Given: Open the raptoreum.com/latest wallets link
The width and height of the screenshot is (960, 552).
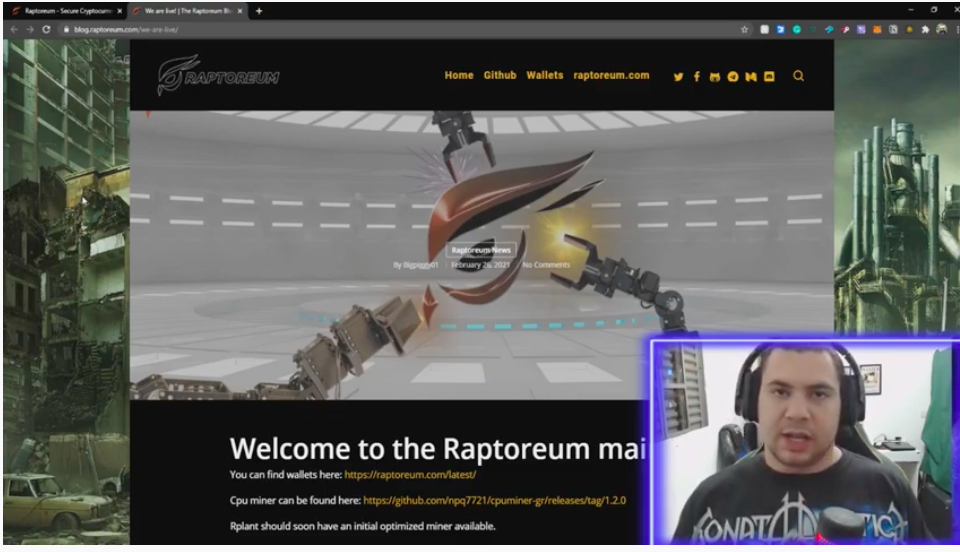Looking at the screenshot, I should [x=410, y=474].
